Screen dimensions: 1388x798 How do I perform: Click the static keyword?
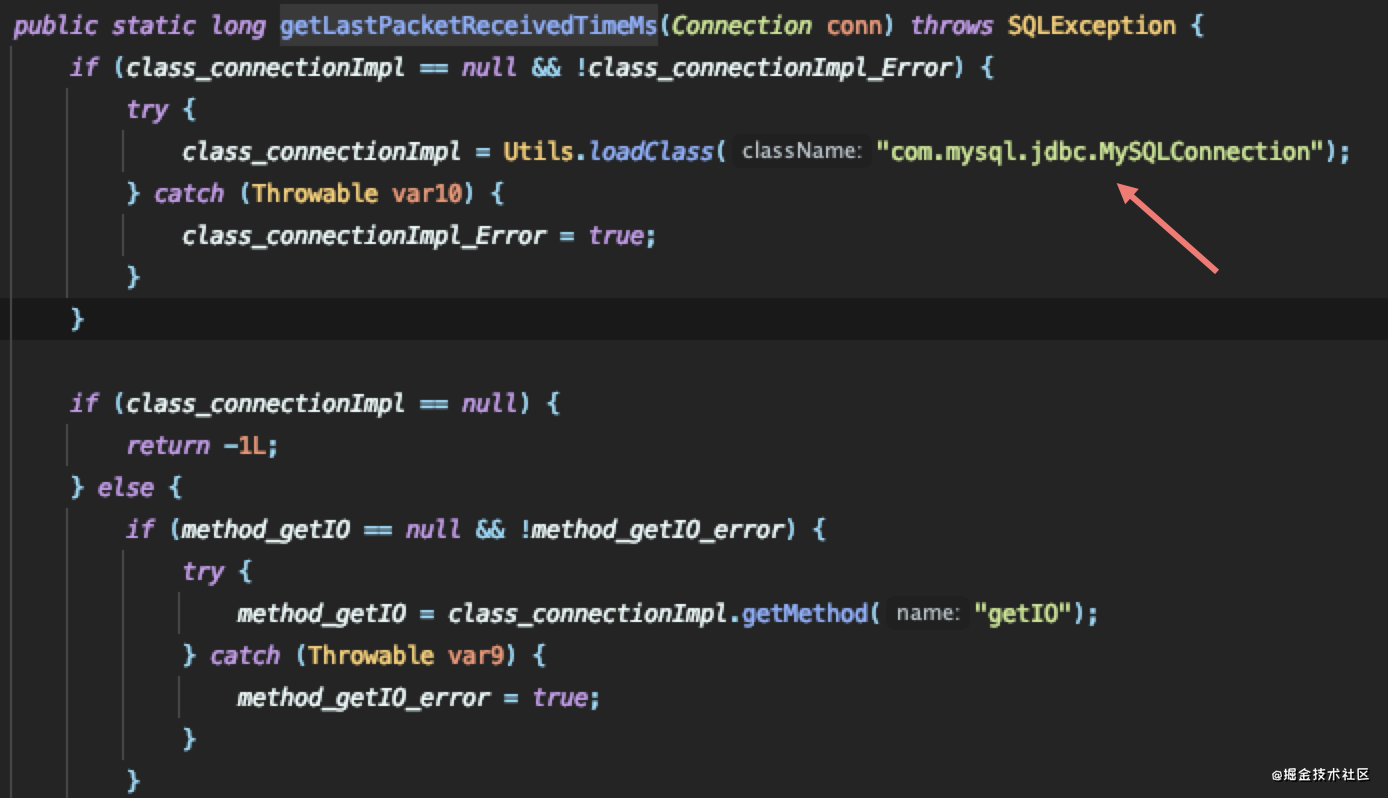pyautogui.click(x=154, y=25)
